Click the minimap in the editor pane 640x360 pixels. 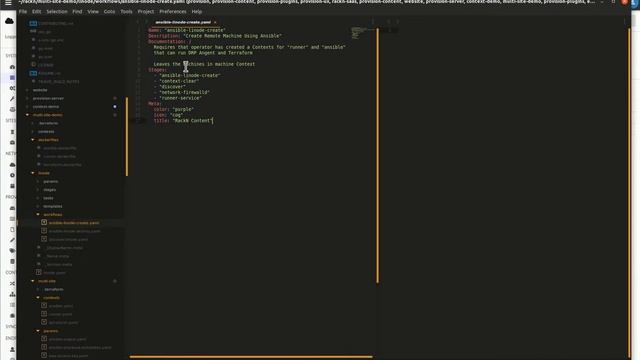pos(358,33)
